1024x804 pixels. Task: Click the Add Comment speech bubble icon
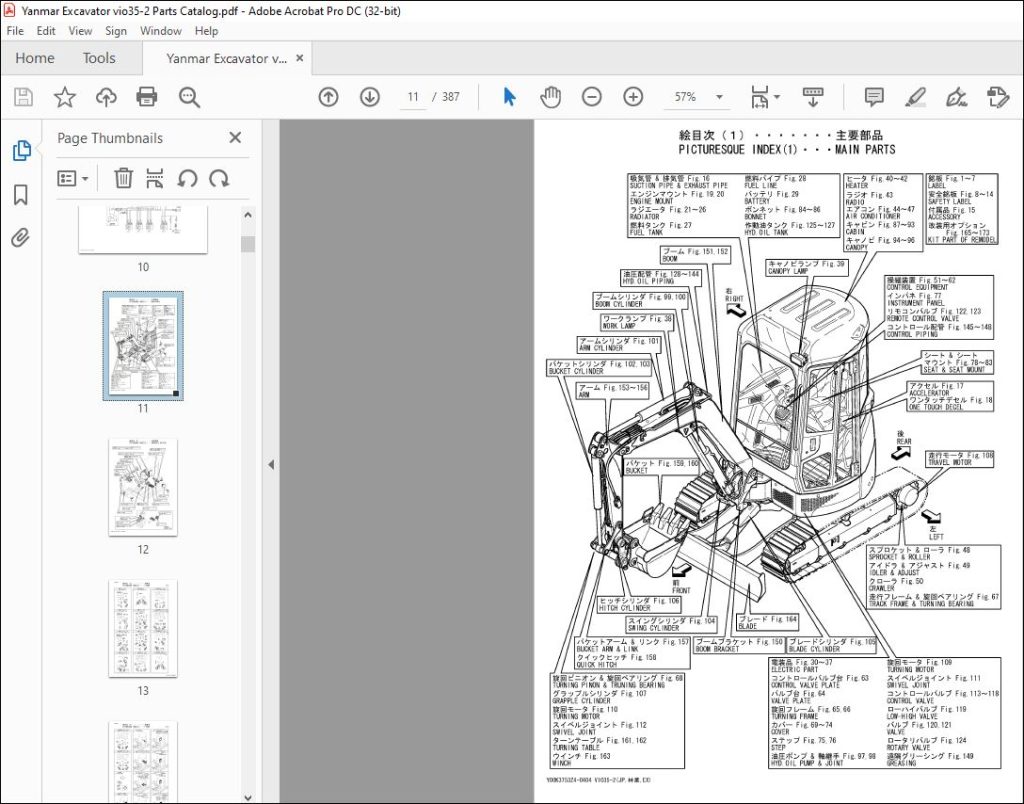click(x=873, y=97)
